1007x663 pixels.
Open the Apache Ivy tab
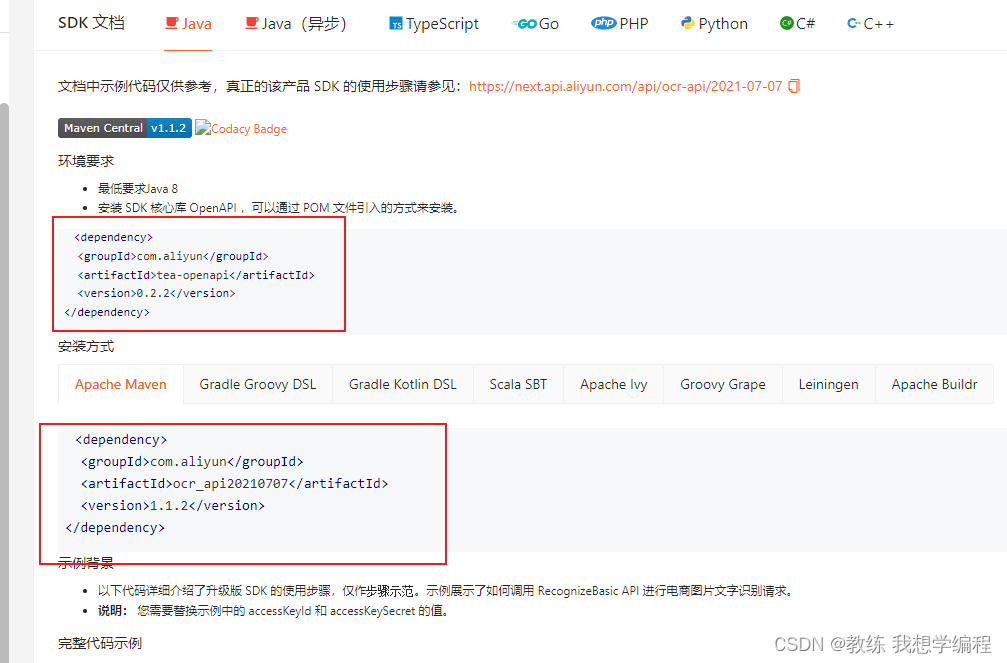[x=613, y=384]
